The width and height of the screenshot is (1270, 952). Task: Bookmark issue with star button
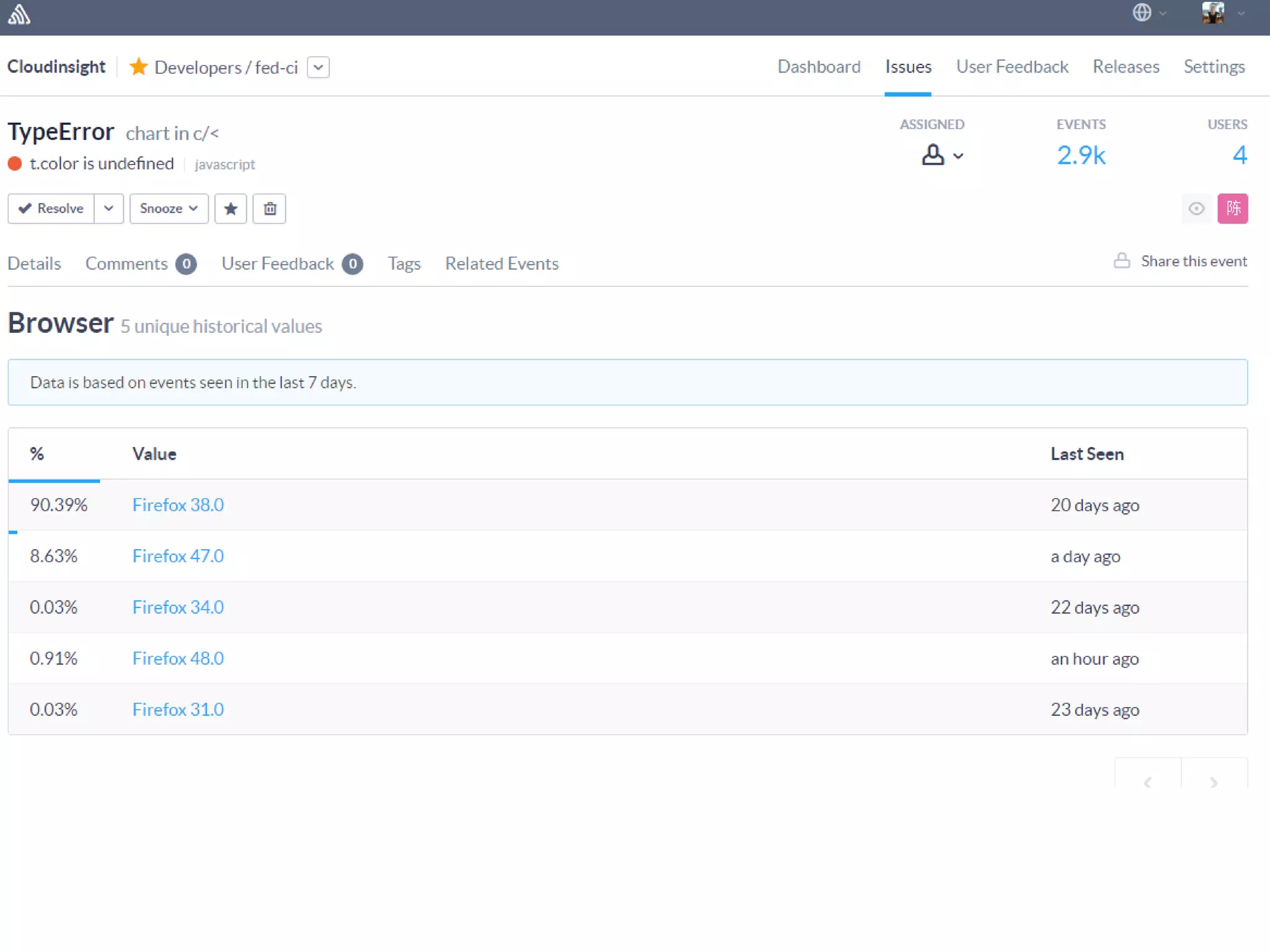[231, 208]
